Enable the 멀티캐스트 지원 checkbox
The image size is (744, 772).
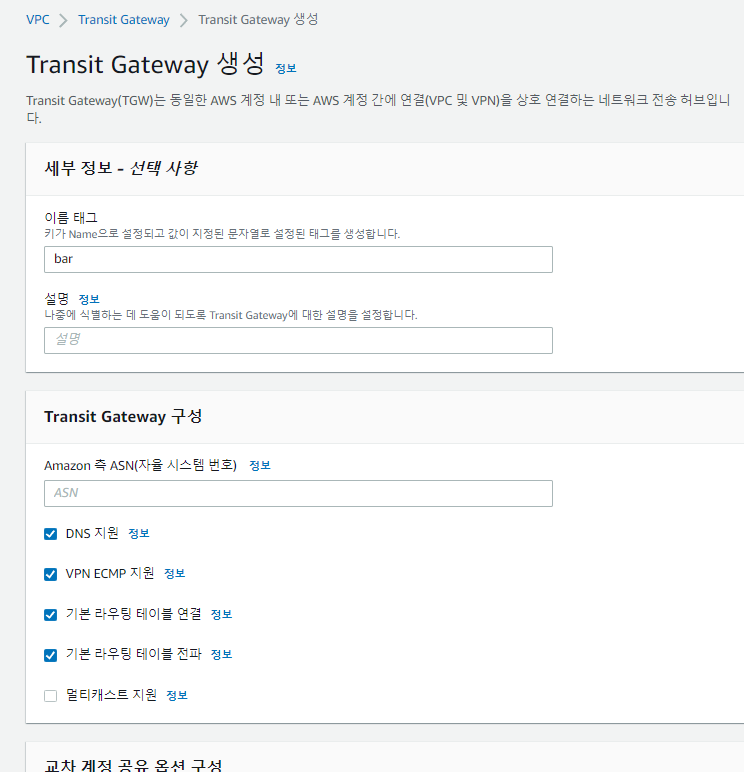51,695
